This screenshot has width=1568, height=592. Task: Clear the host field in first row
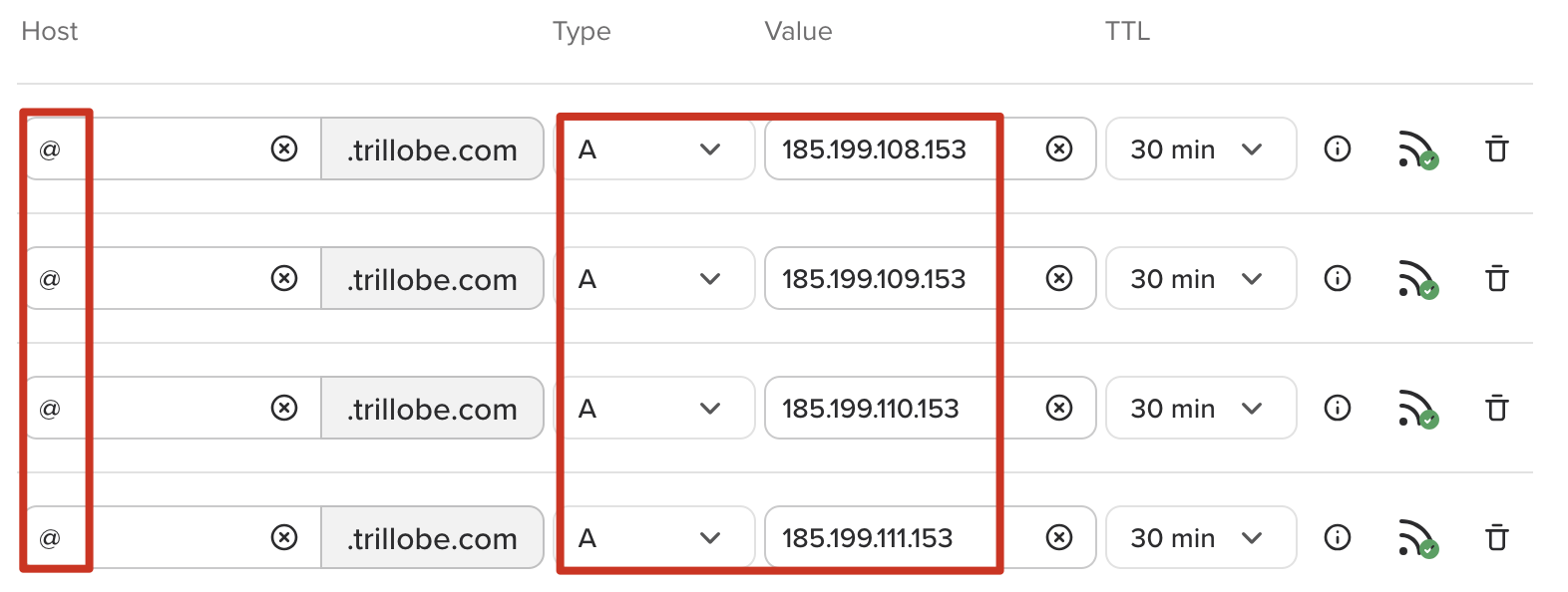(284, 149)
